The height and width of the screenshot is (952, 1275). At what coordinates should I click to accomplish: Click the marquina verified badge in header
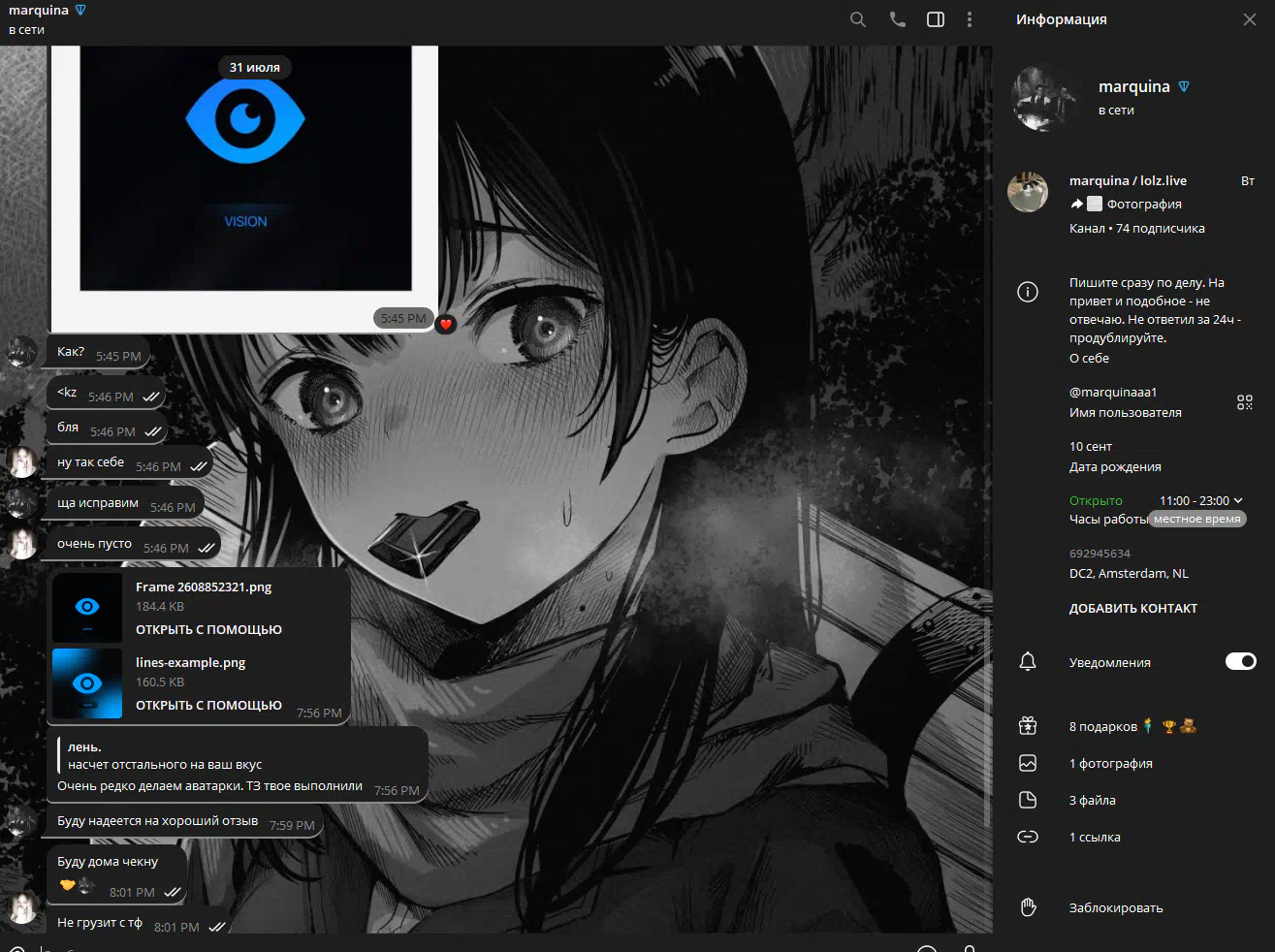[80, 10]
